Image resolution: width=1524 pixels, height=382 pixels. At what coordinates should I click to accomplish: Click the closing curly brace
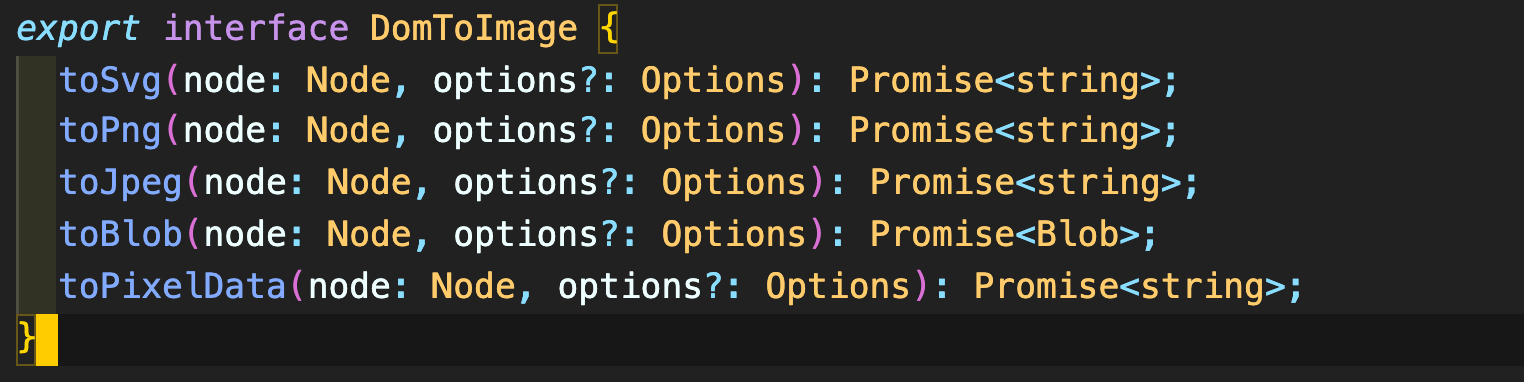click(x=27, y=340)
